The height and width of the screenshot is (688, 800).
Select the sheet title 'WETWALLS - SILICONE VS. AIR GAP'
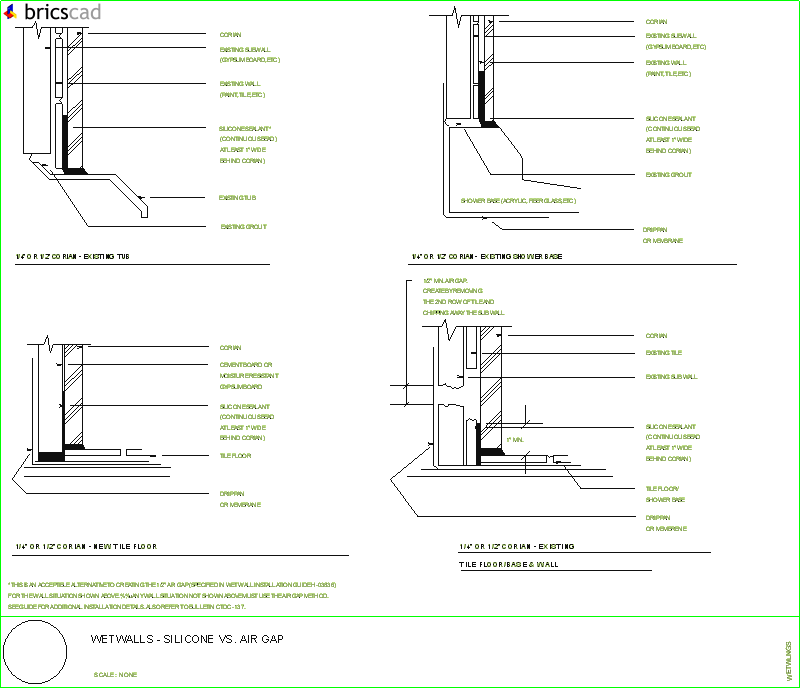pyautogui.click(x=187, y=639)
